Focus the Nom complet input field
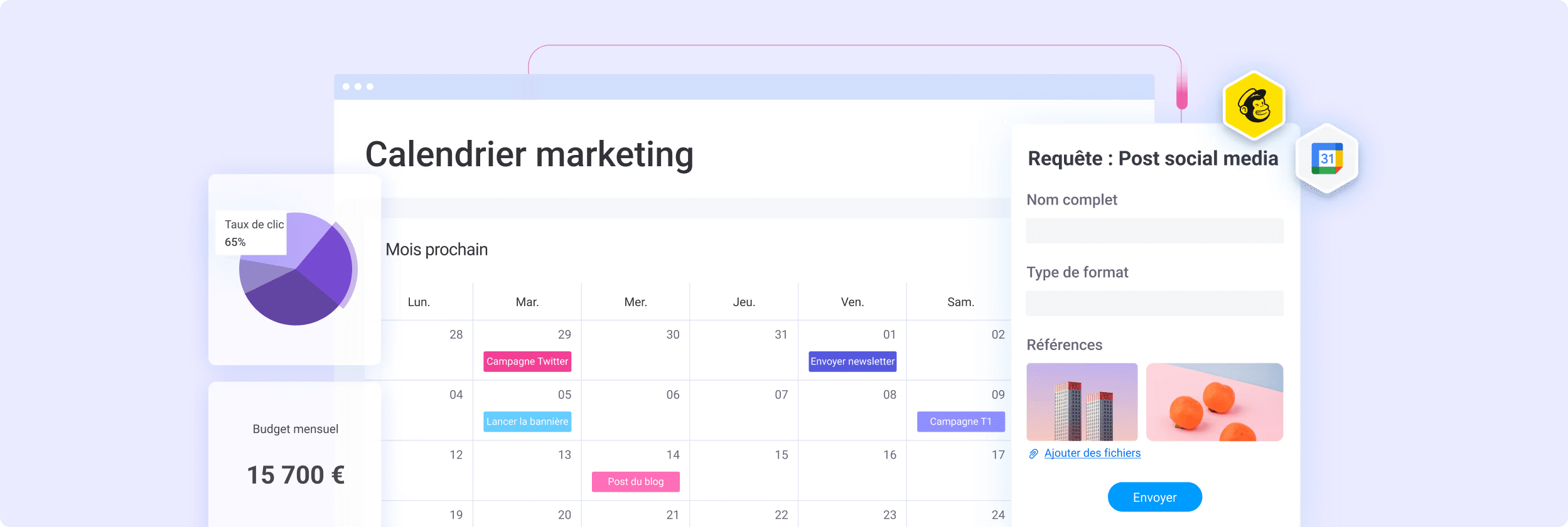The image size is (1568, 527). click(1154, 230)
